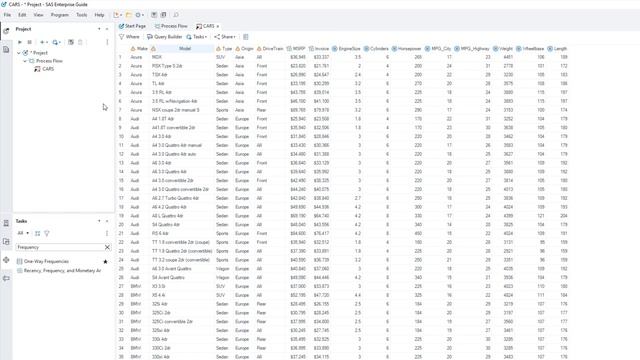The width and height of the screenshot is (640, 360).
Task: Clear the Frequency search text
Action: (x=107, y=247)
